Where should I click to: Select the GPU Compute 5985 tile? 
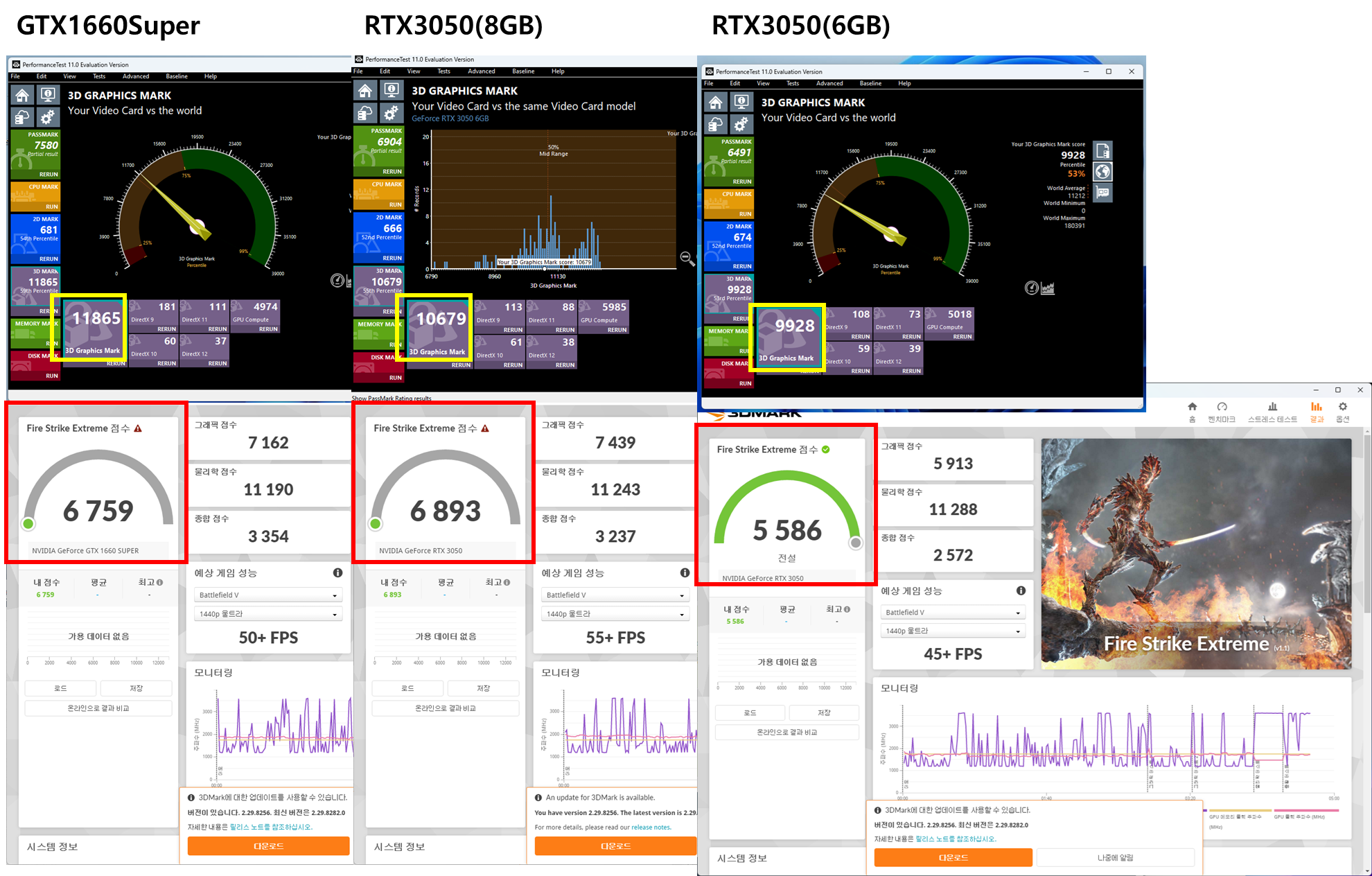click(x=604, y=317)
